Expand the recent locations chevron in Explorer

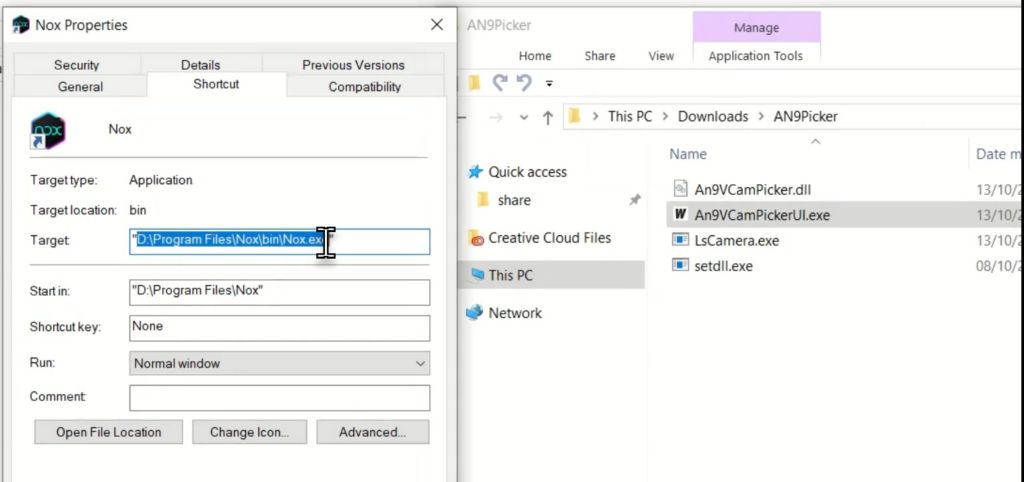click(x=523, y=117)
